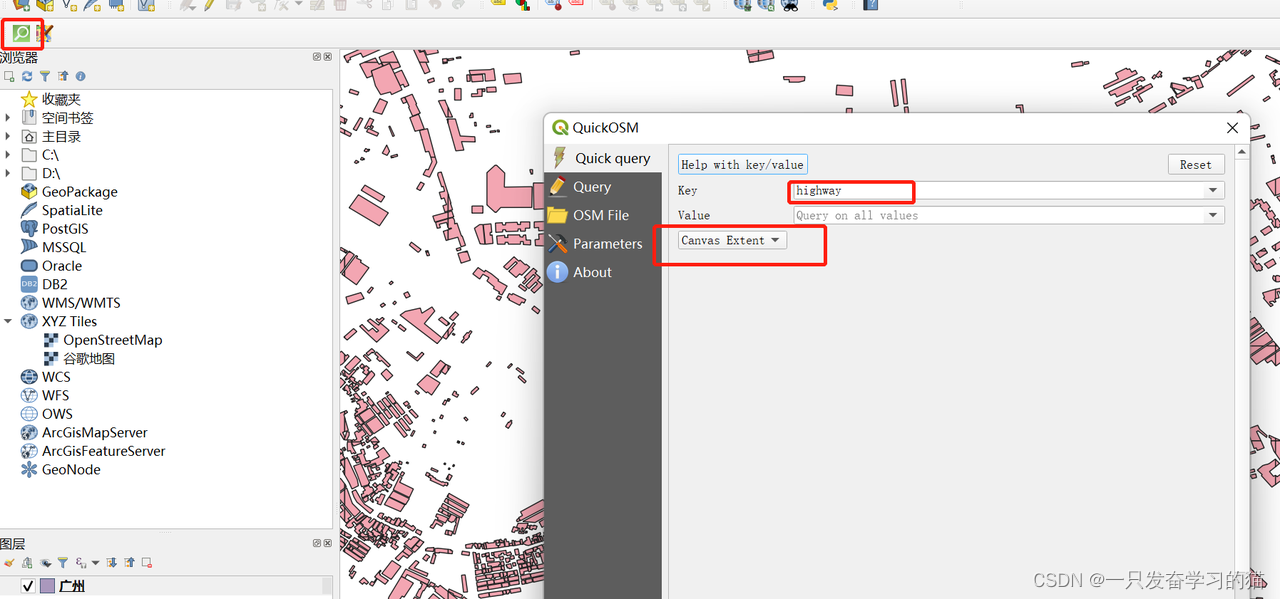Click the filter browser funnel icon

click(x=45, y=76)
